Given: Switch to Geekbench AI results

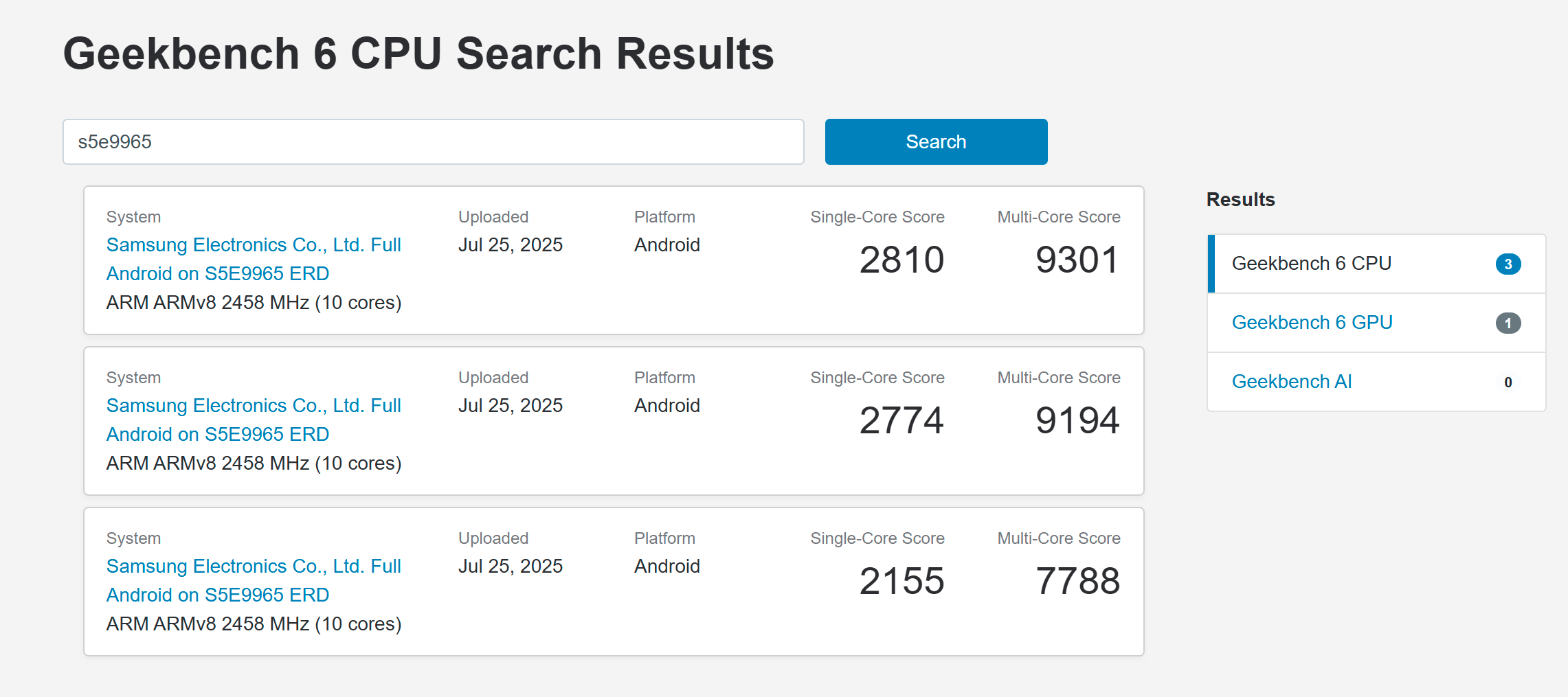Looking at the screenshot, I should 1291,382.
